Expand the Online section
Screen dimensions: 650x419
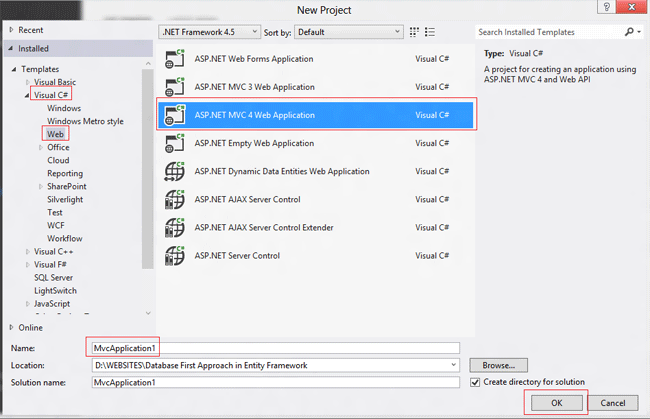[x=12, y=327]
